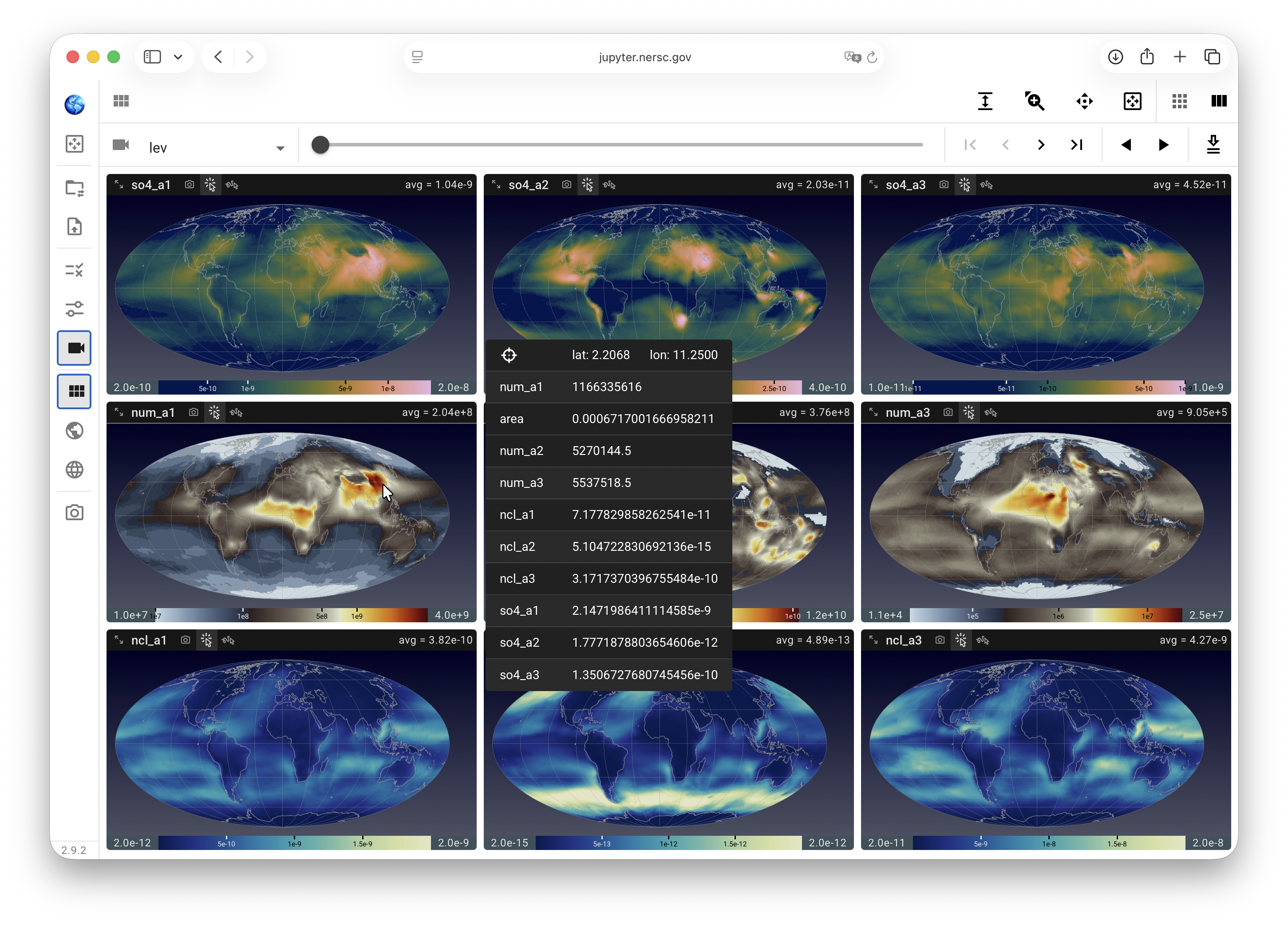Image resolution: width=1288 pixels, height=925 pixels.
Task: Reload the page from the address bar
Action: click(x=872, y=57)
